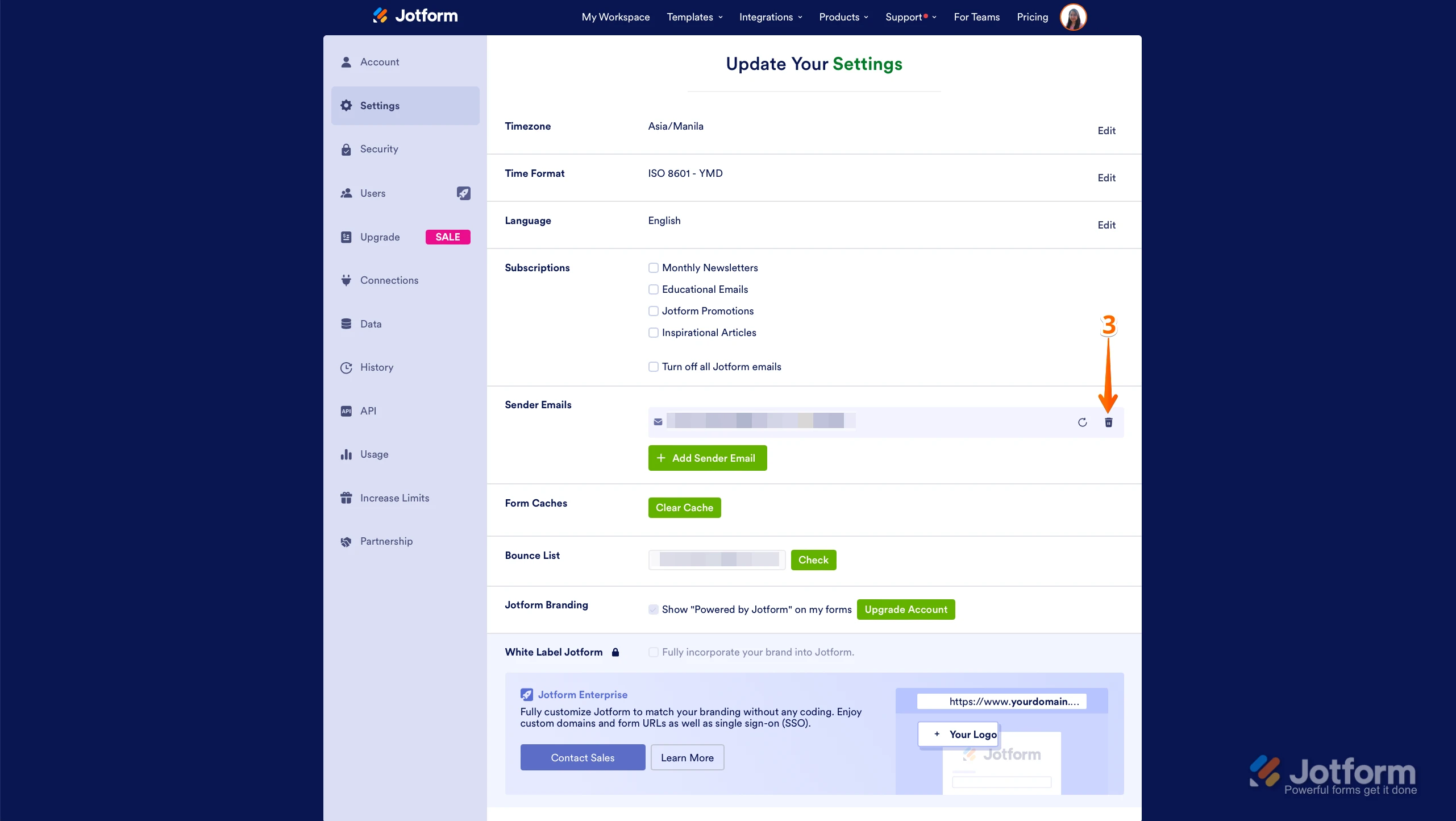Click the envelope icon in sender email row
This screenshot has width=1456, height=821.
pyautogui.click(x=658, y=422)
